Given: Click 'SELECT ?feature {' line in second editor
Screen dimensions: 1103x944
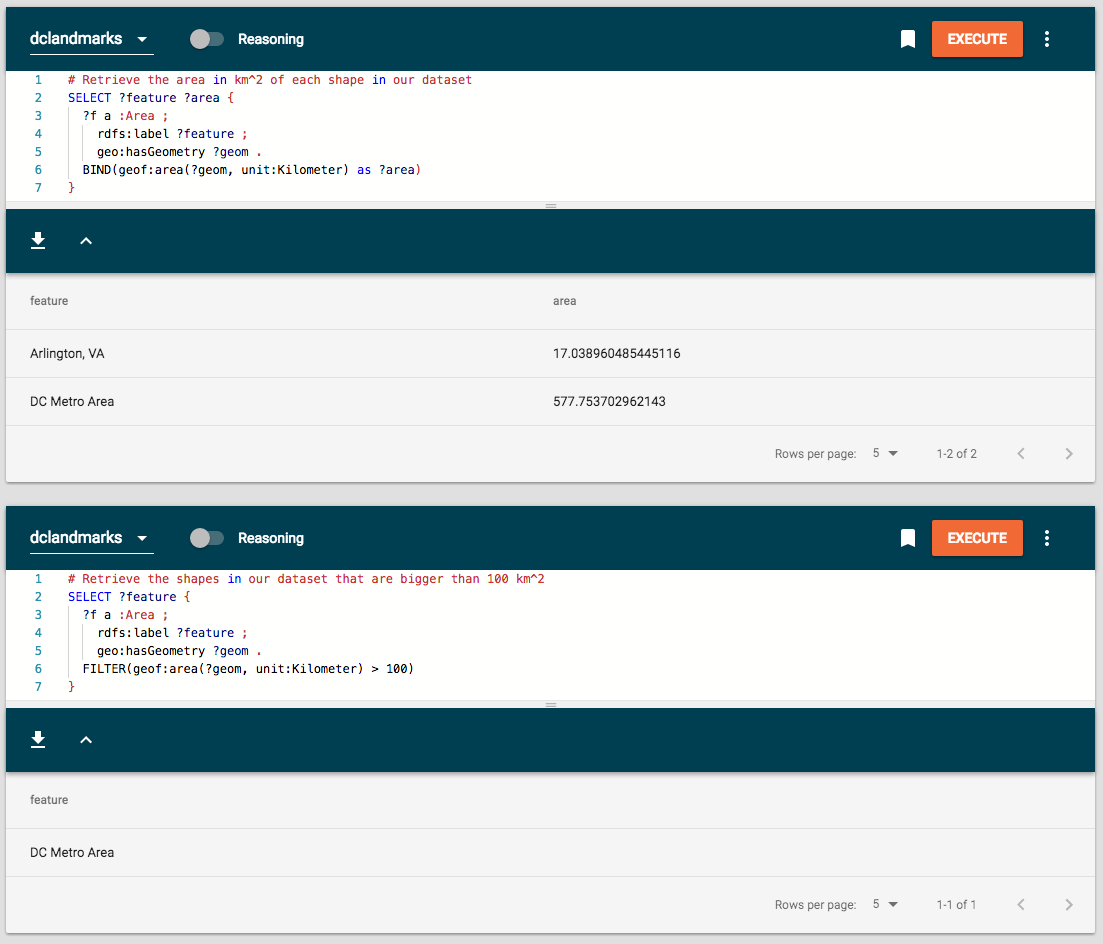Looking at the screenshot, I should 129,597.
